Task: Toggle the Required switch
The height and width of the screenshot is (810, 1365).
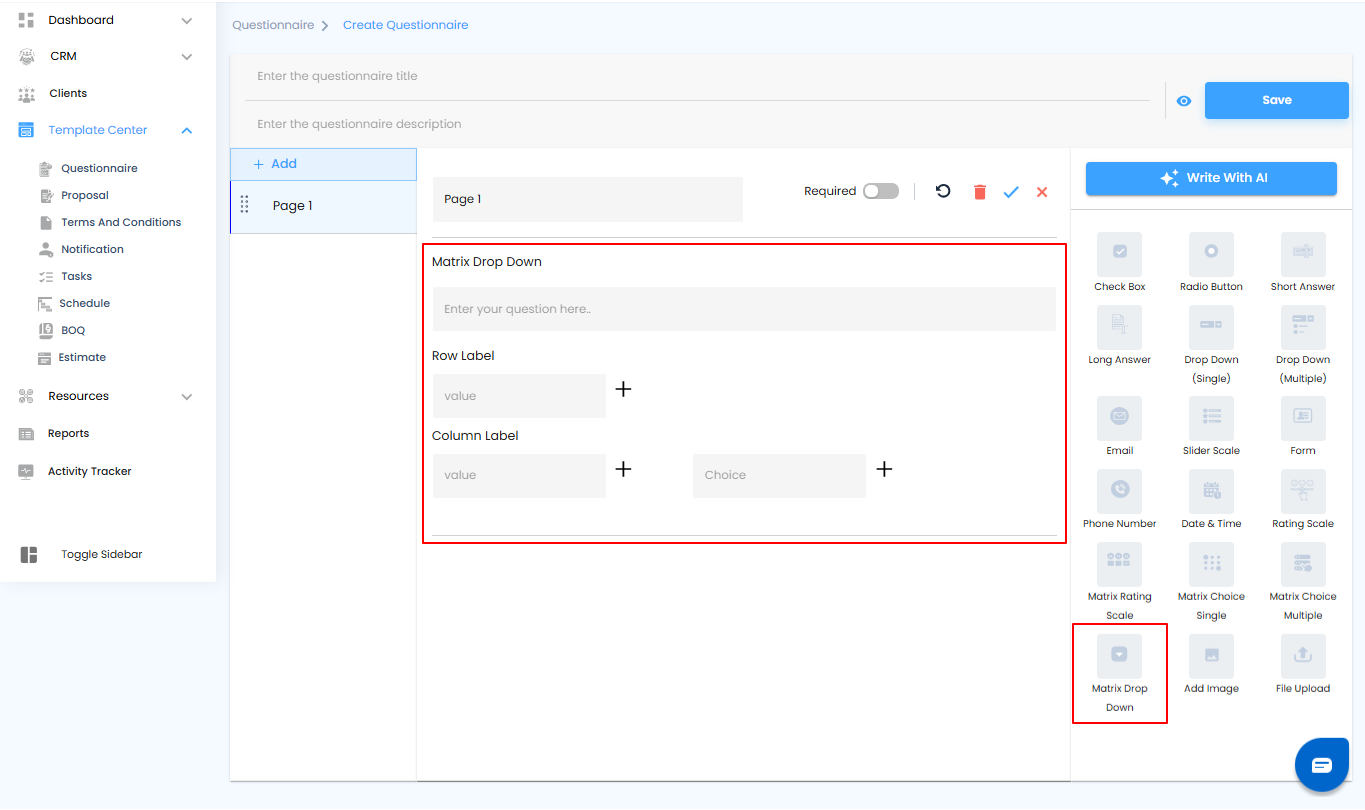Action: pos(881,191)
